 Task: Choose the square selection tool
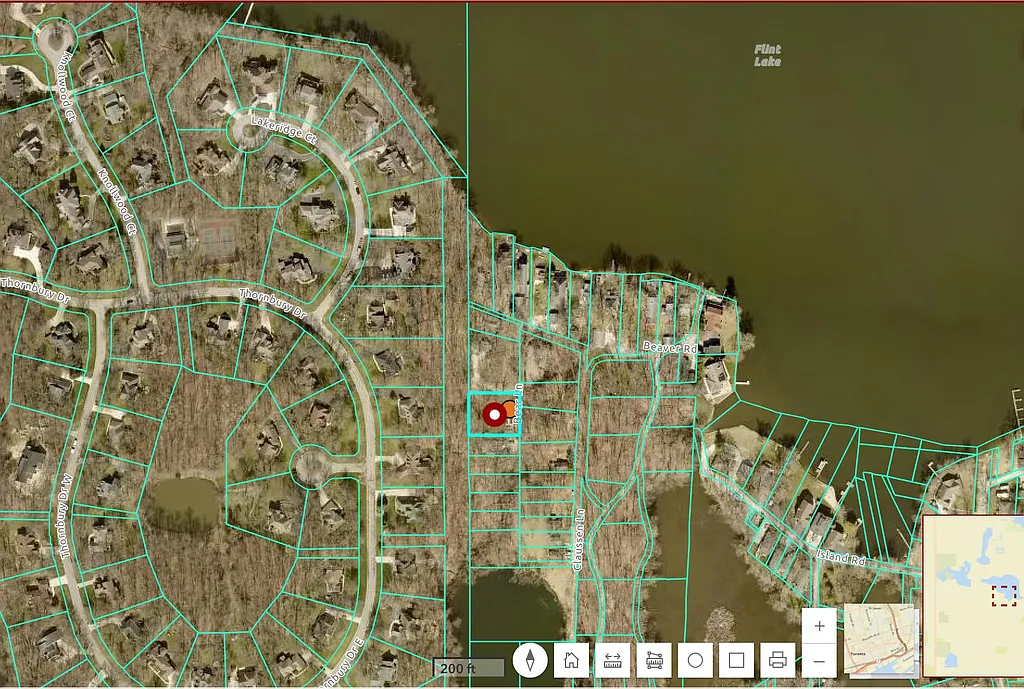pos(736,660)
